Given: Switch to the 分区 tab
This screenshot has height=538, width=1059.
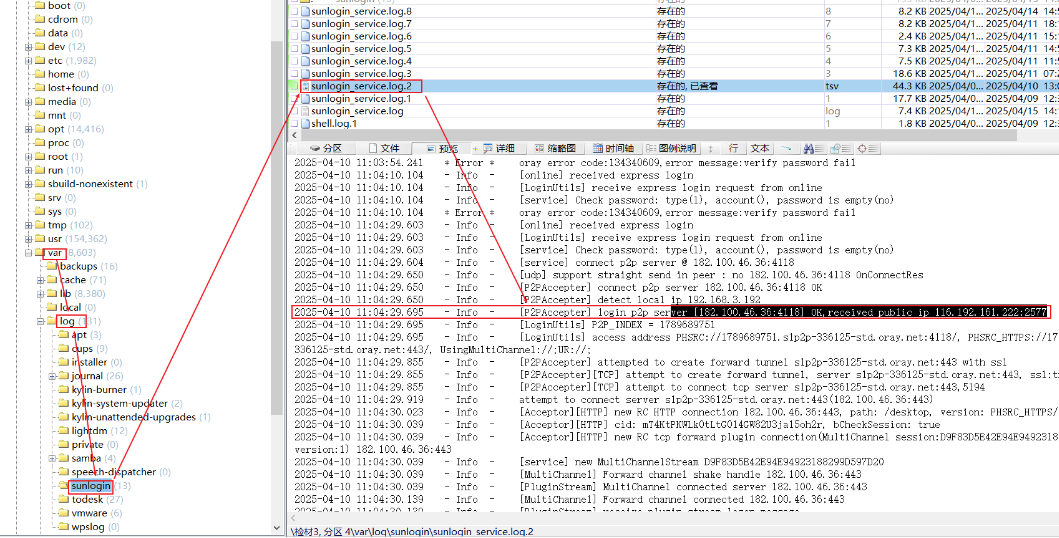Looking at the screenshot, I should pos(326,149).
